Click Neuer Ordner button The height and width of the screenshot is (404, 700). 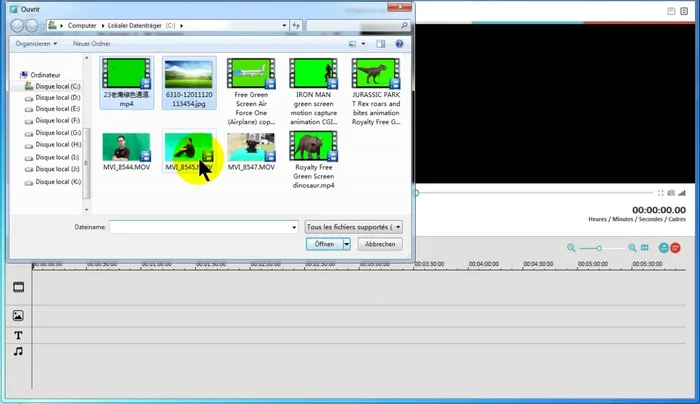[x=92, y=44]
